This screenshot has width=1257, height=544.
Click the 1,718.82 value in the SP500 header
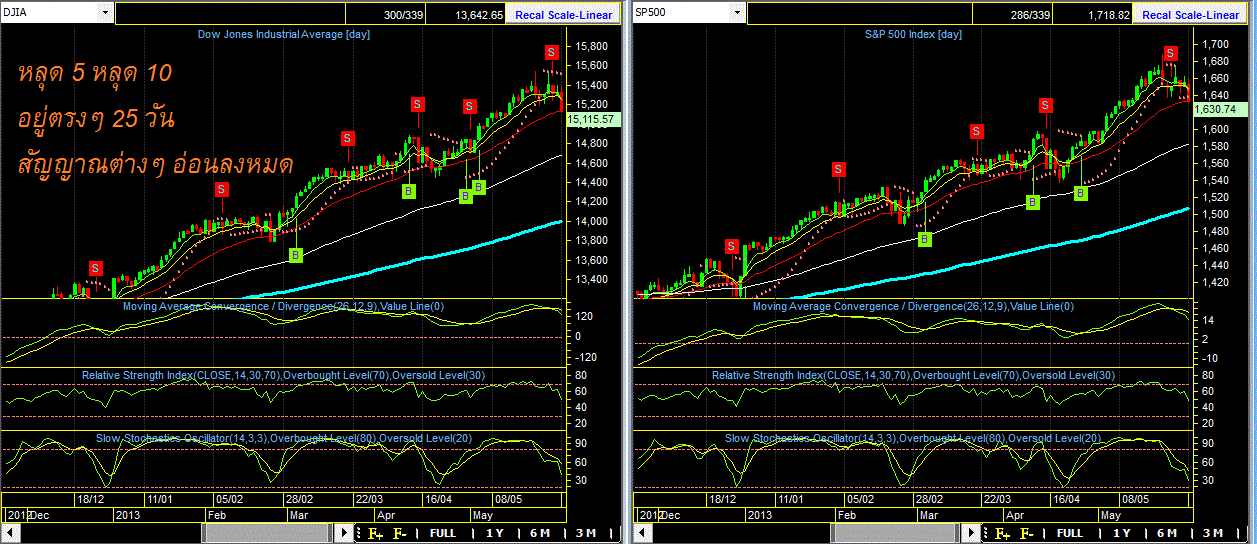[x=1108, y=15]
